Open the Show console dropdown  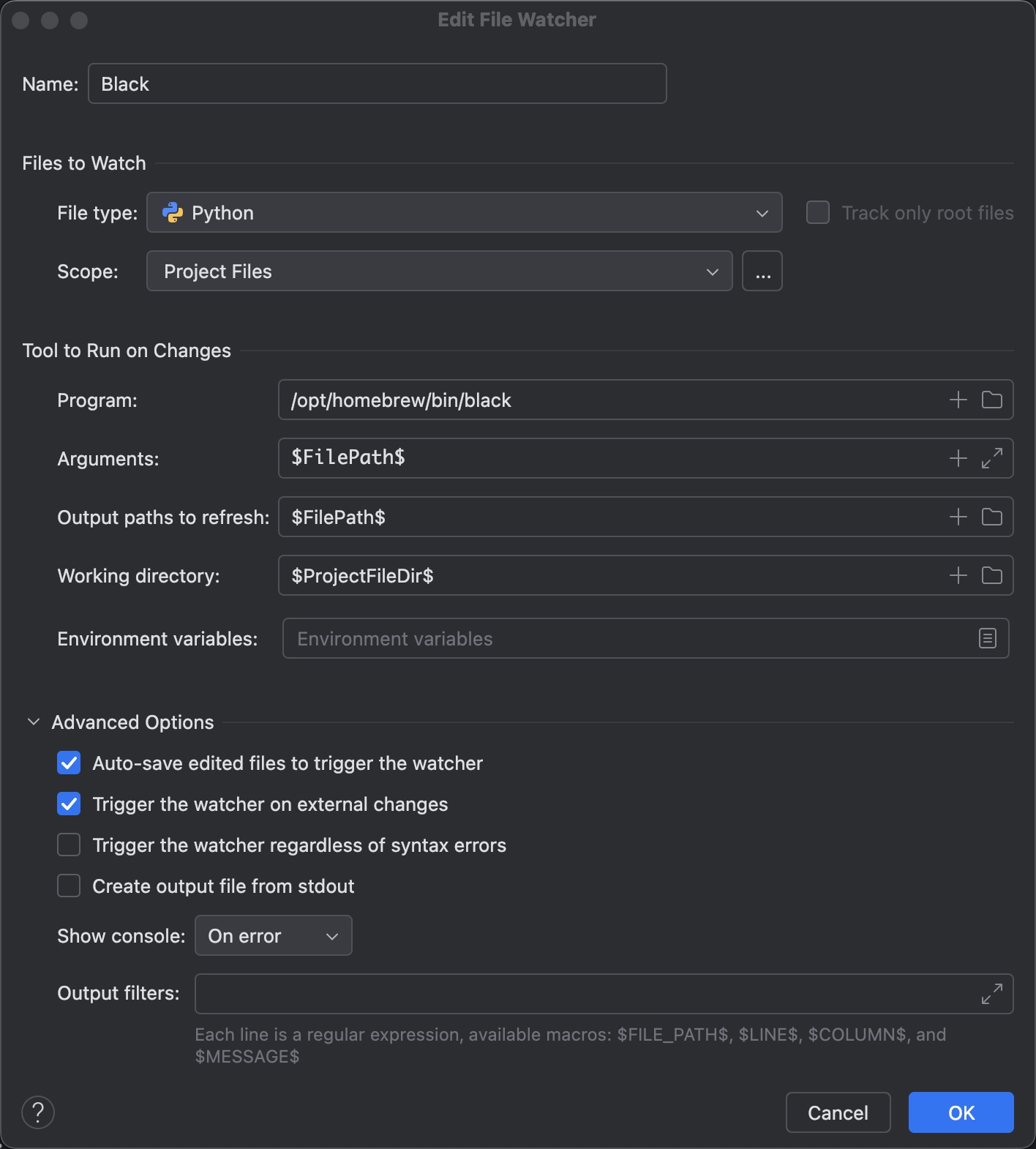tap(273, 936)
